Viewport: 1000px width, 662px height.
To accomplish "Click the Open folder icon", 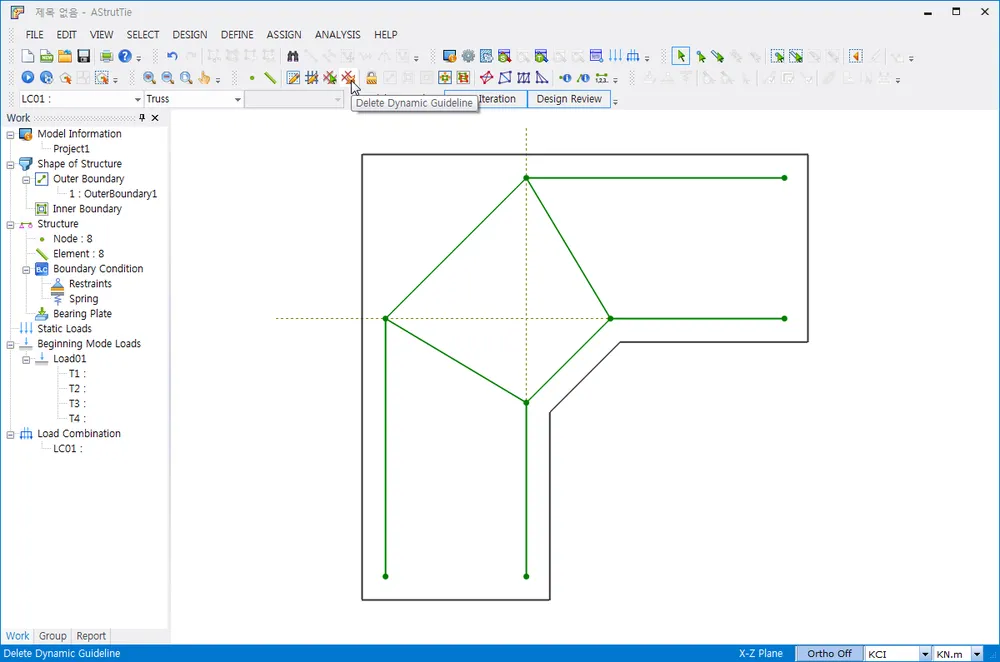I will pos(65,56).
